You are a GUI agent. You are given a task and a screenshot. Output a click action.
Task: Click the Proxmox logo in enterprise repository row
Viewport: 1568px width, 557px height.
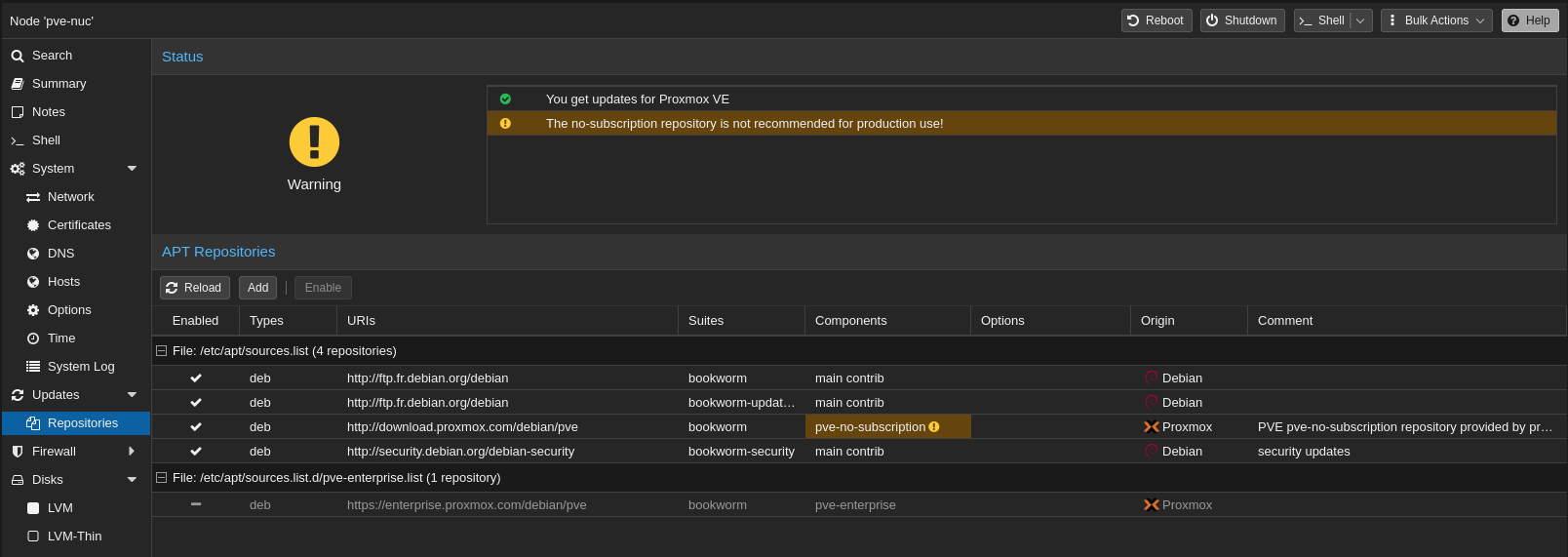pyautogui.click(x=1152, y=504)
